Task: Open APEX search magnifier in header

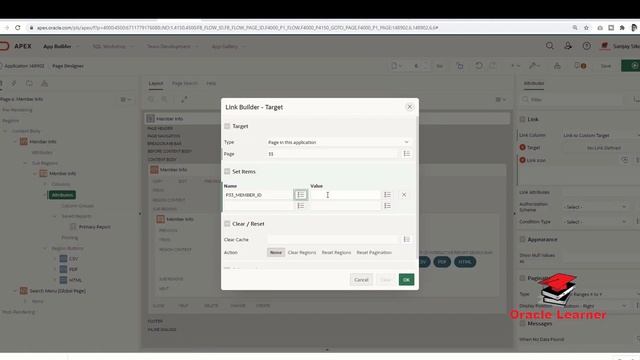Action: [x=550, y=46]
